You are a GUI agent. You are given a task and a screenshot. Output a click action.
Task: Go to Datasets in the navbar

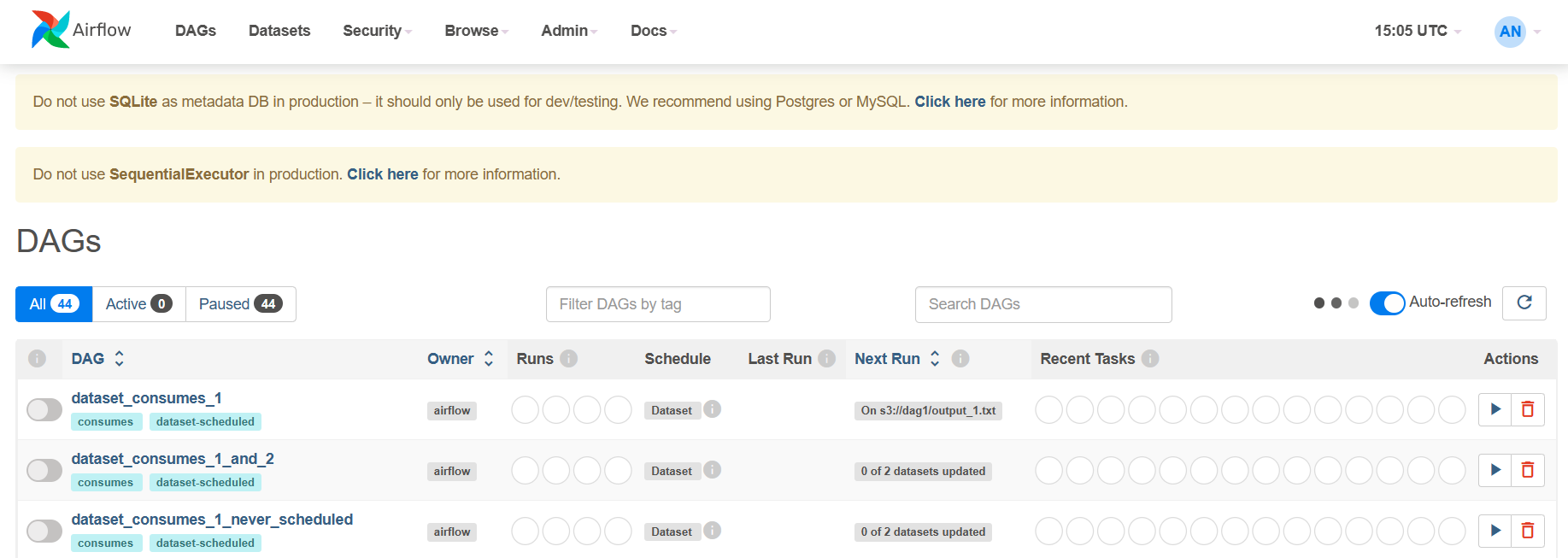[x=279, y=31]
